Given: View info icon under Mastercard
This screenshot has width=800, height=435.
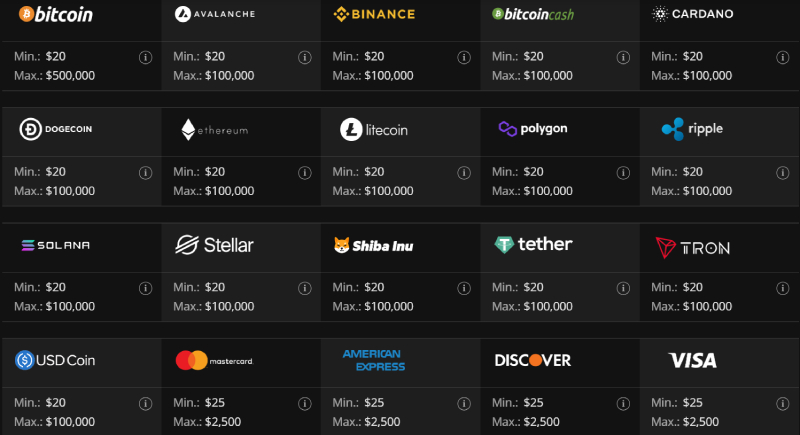Looking at the screenshot, I should coord(305,404).
